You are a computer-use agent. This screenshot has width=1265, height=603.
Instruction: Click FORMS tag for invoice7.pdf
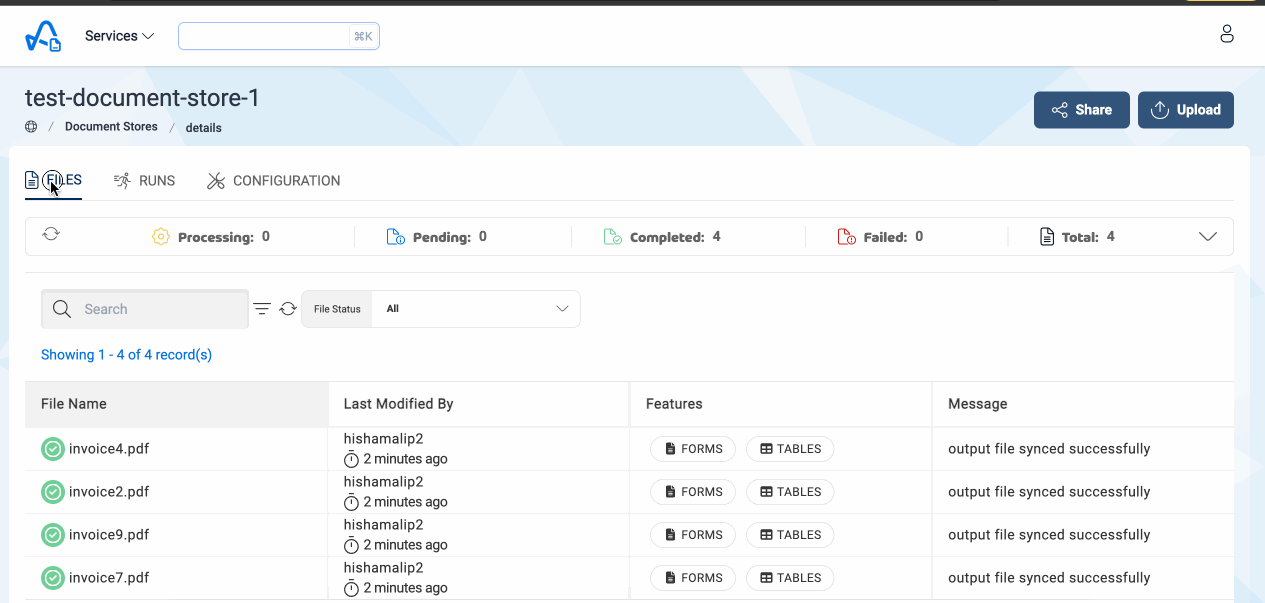[x=693, y=578]
